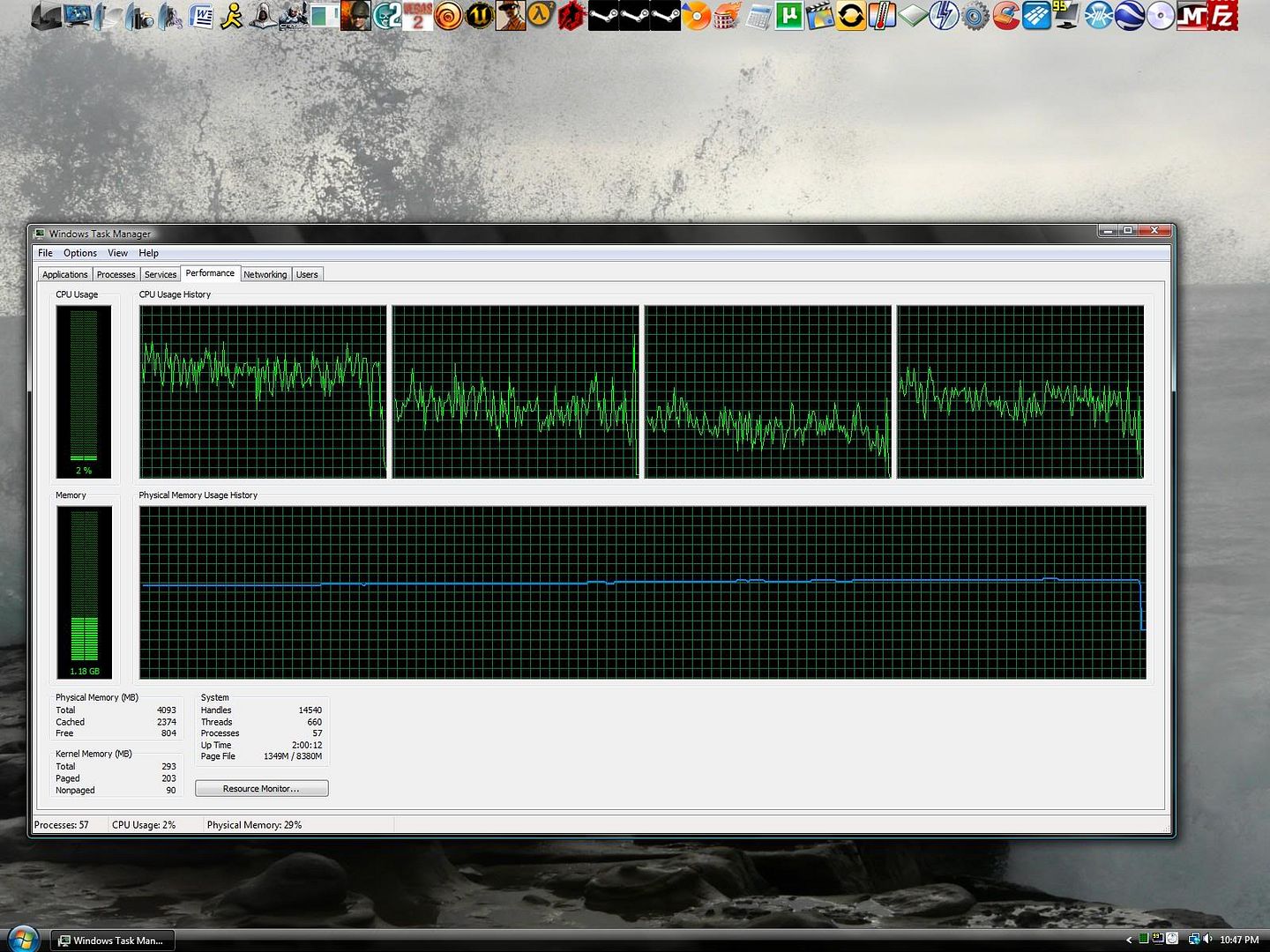Open the Options menu
The width and height of the screenshot is (1270, 952).
(x=80, y=253)
